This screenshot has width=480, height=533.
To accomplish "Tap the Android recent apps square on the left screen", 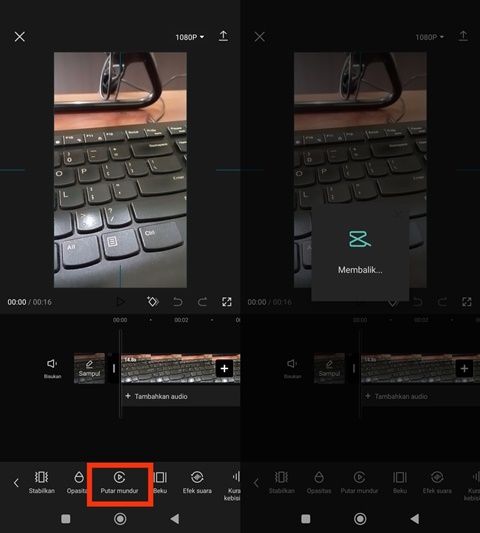I will (x=66, y=519).
